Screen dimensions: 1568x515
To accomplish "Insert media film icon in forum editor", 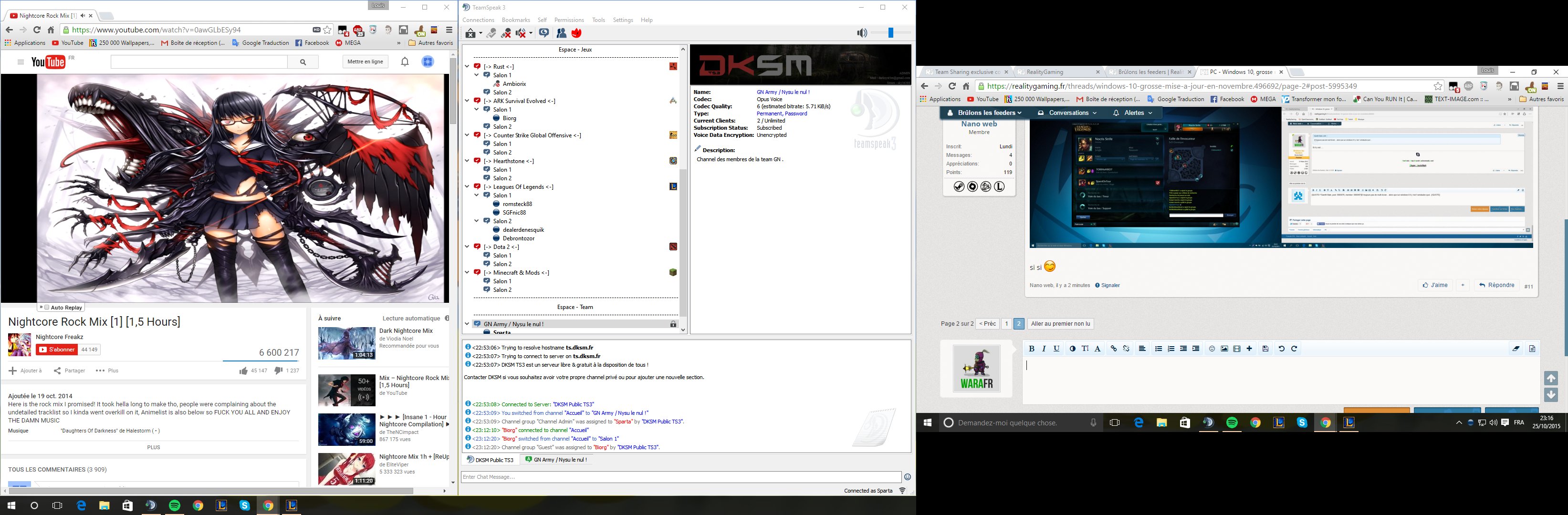I will [1237, 349].
